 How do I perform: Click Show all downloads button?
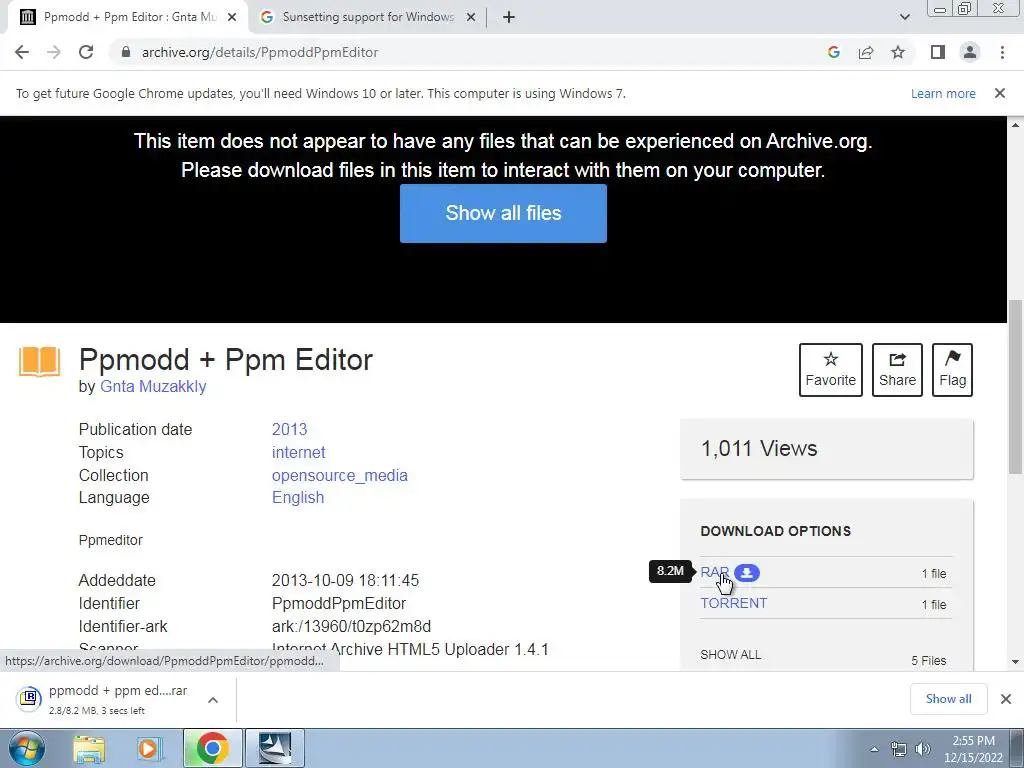click(948, 699)
